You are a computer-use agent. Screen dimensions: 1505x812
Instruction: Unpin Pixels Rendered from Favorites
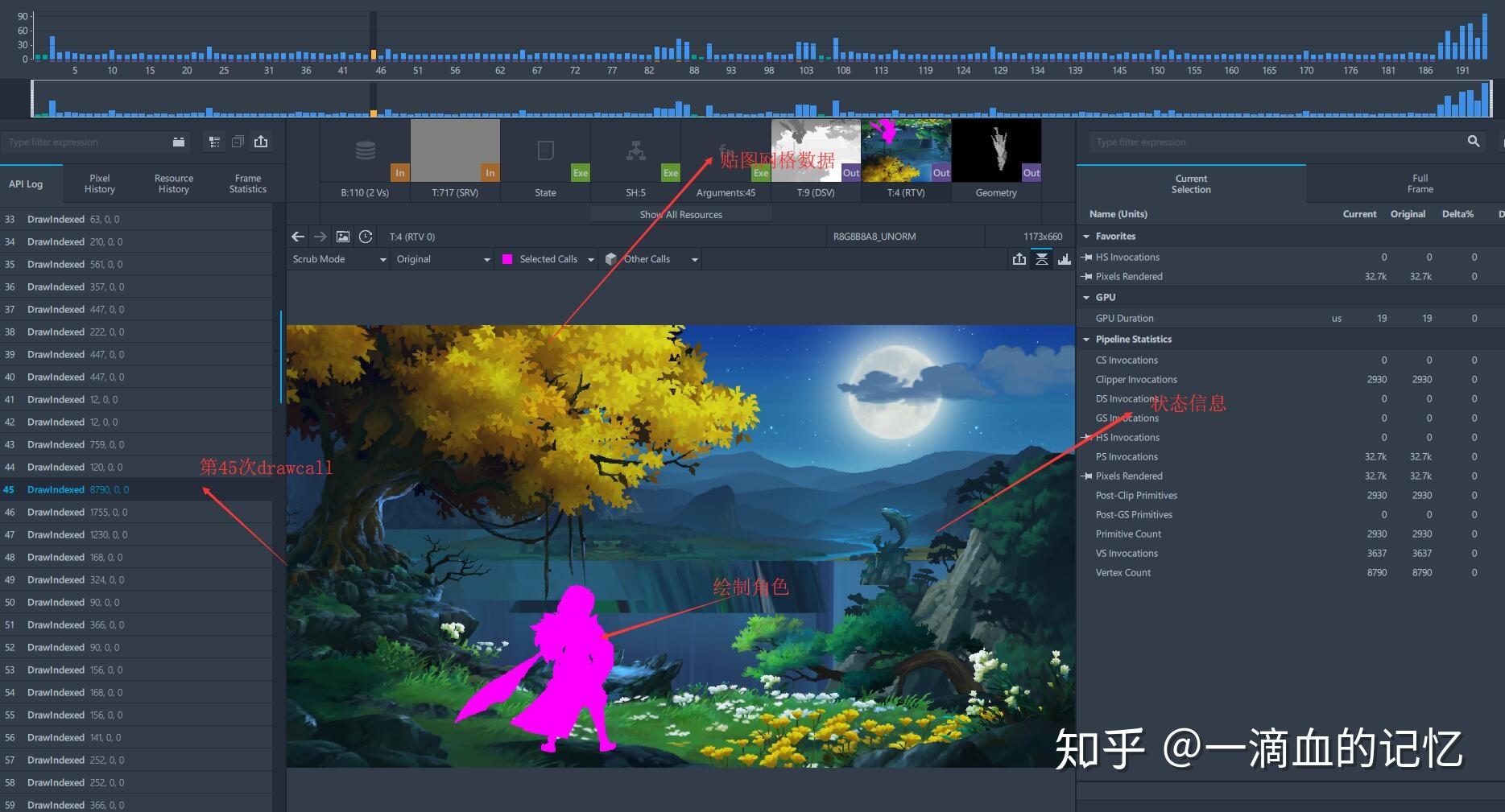(1089, 276)
